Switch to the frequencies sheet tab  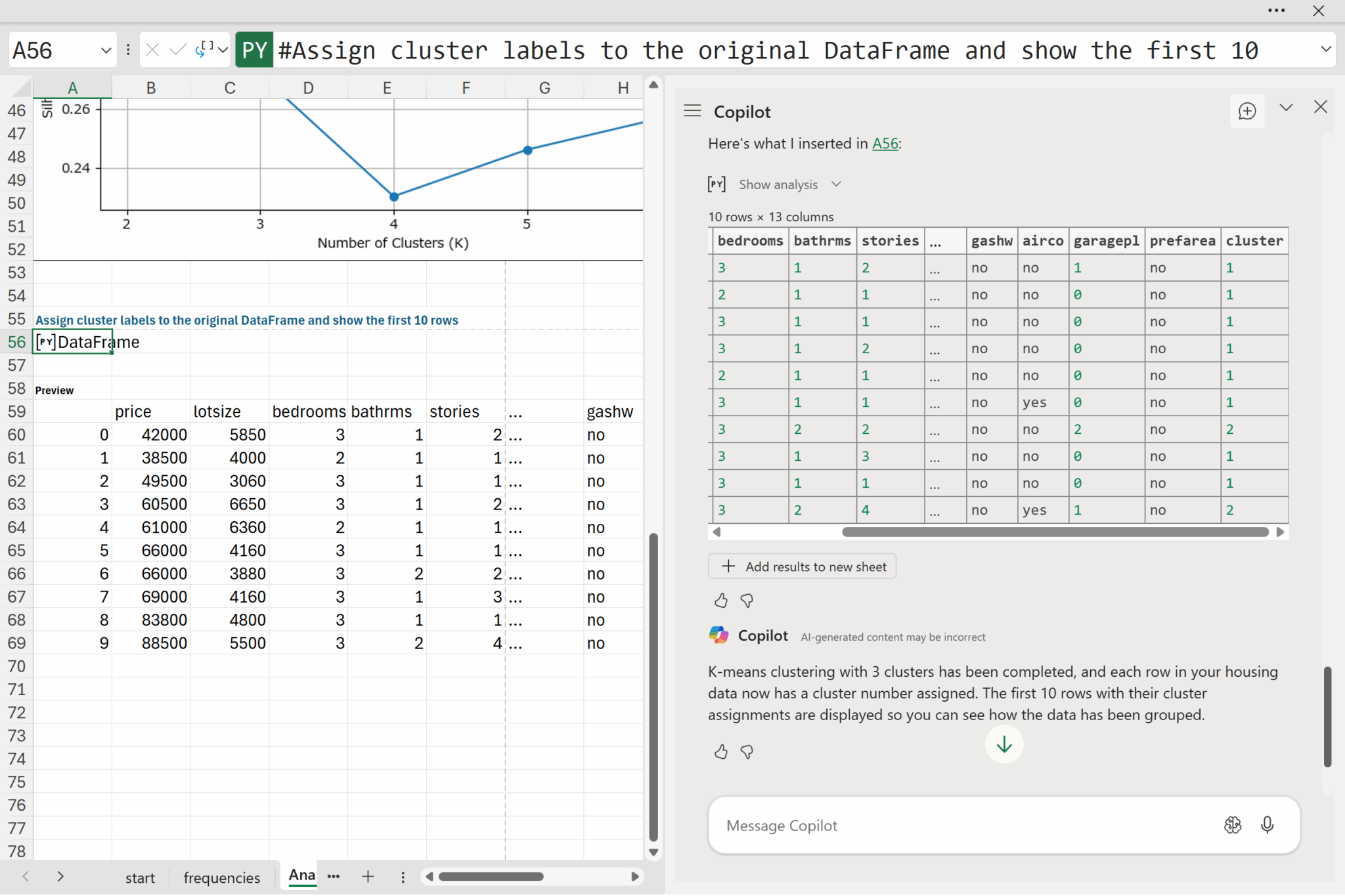coord(221,878)
